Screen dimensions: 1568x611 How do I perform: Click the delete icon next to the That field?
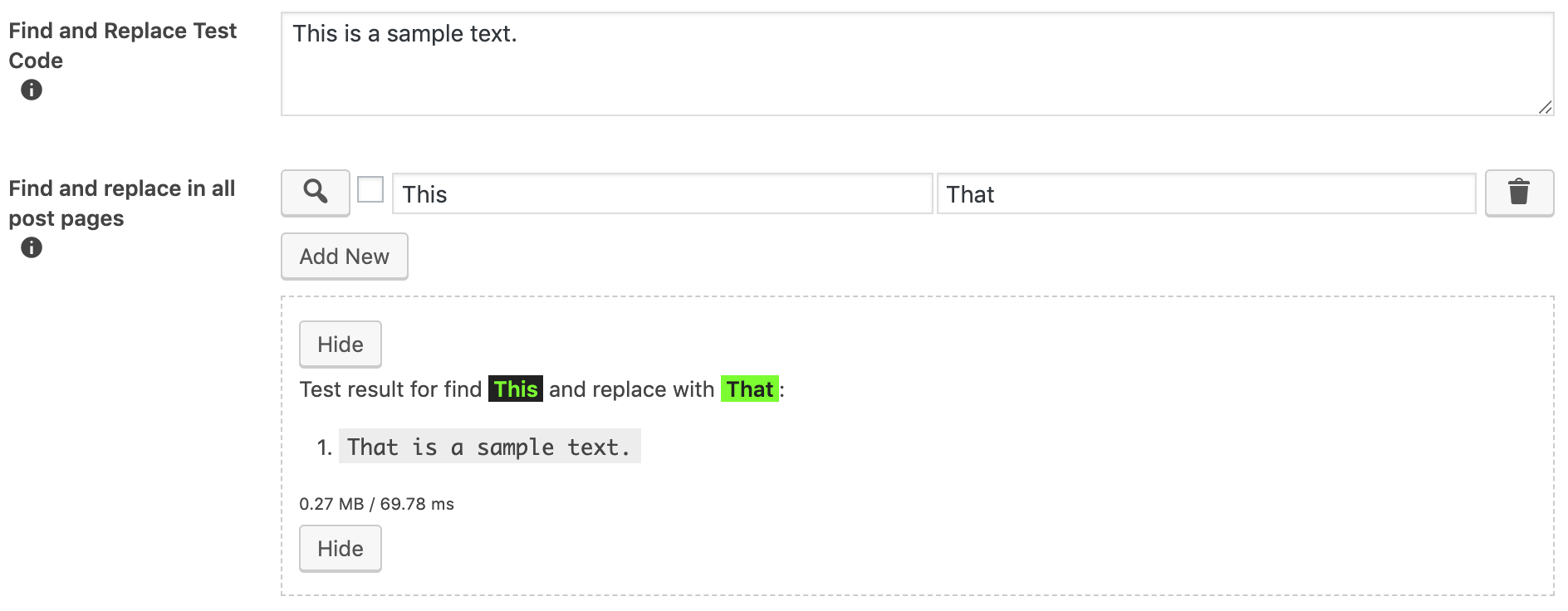pos(1519,193)
